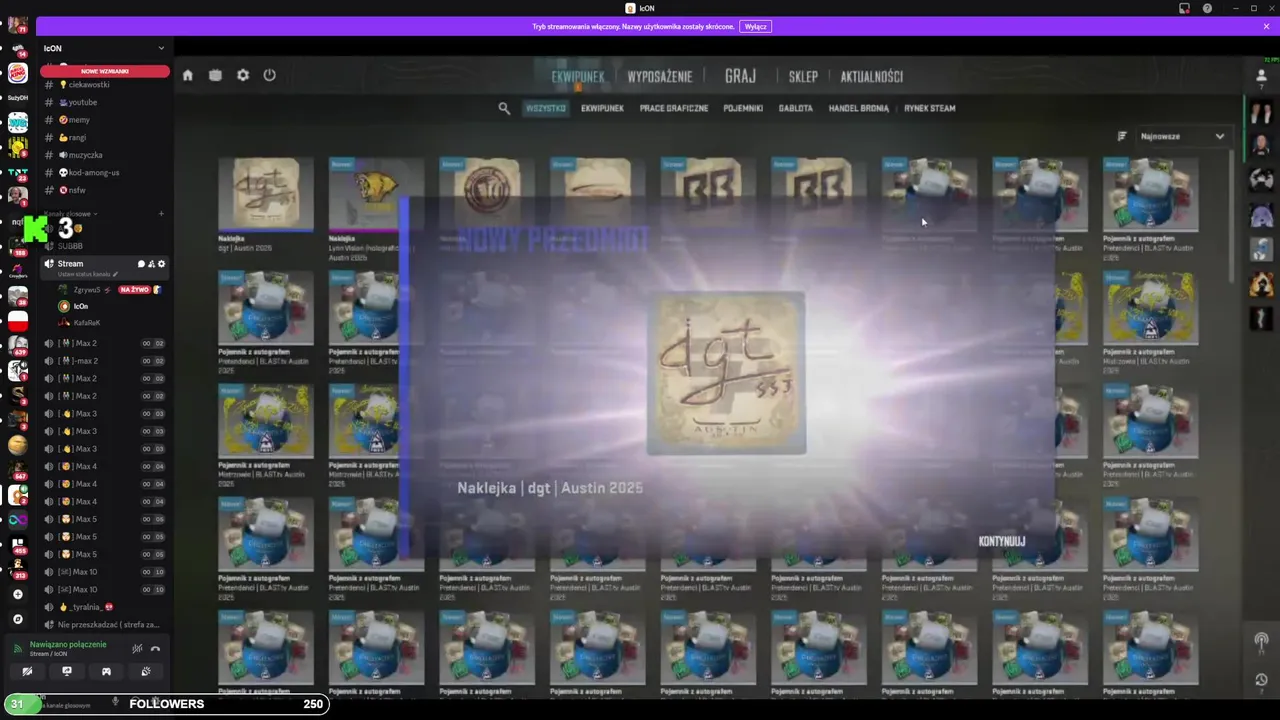Open Stream channel settings gear
This screenshot has height=720, width=1280.
coord(162,264)
